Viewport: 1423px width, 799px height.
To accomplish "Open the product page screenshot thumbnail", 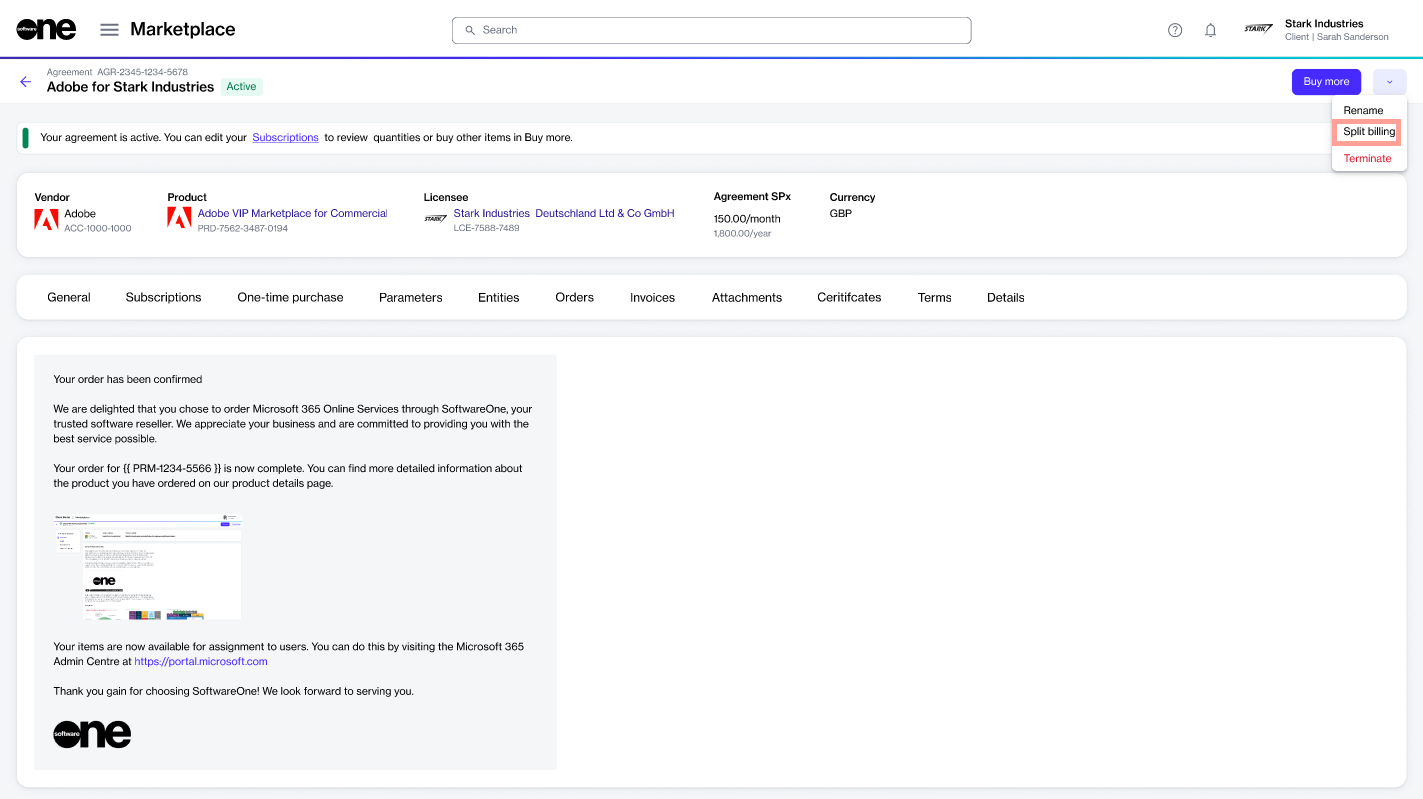I will coord(147,566).
